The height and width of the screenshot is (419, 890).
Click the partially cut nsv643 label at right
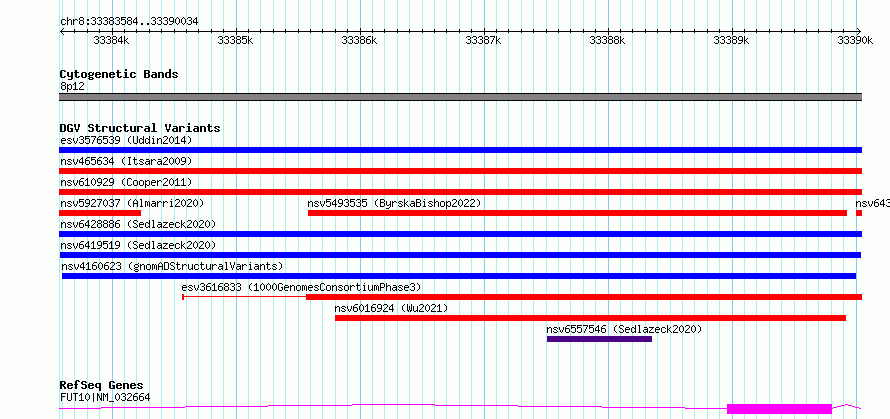872,203
